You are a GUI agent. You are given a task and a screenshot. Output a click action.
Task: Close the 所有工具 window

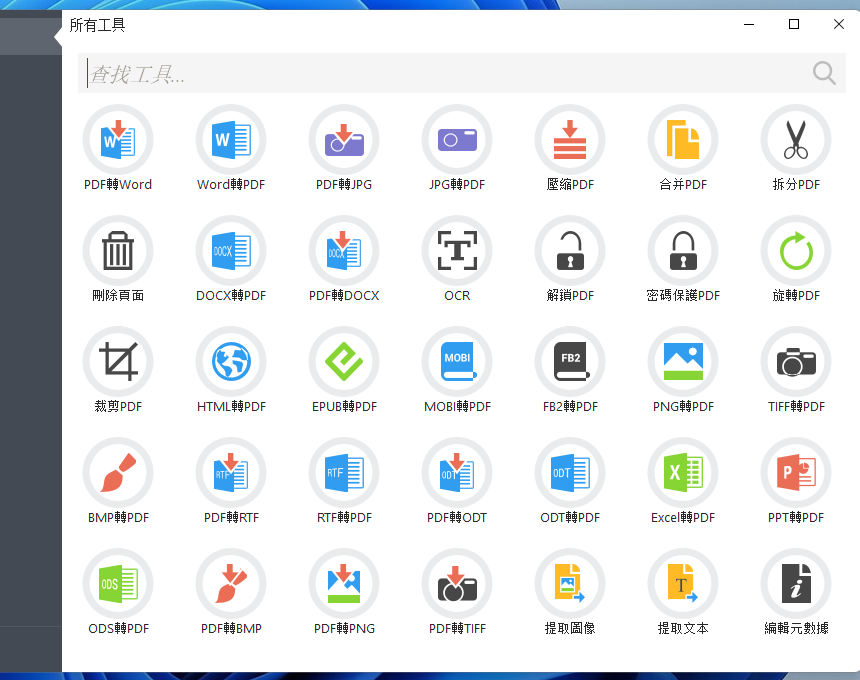coord(839,24)
